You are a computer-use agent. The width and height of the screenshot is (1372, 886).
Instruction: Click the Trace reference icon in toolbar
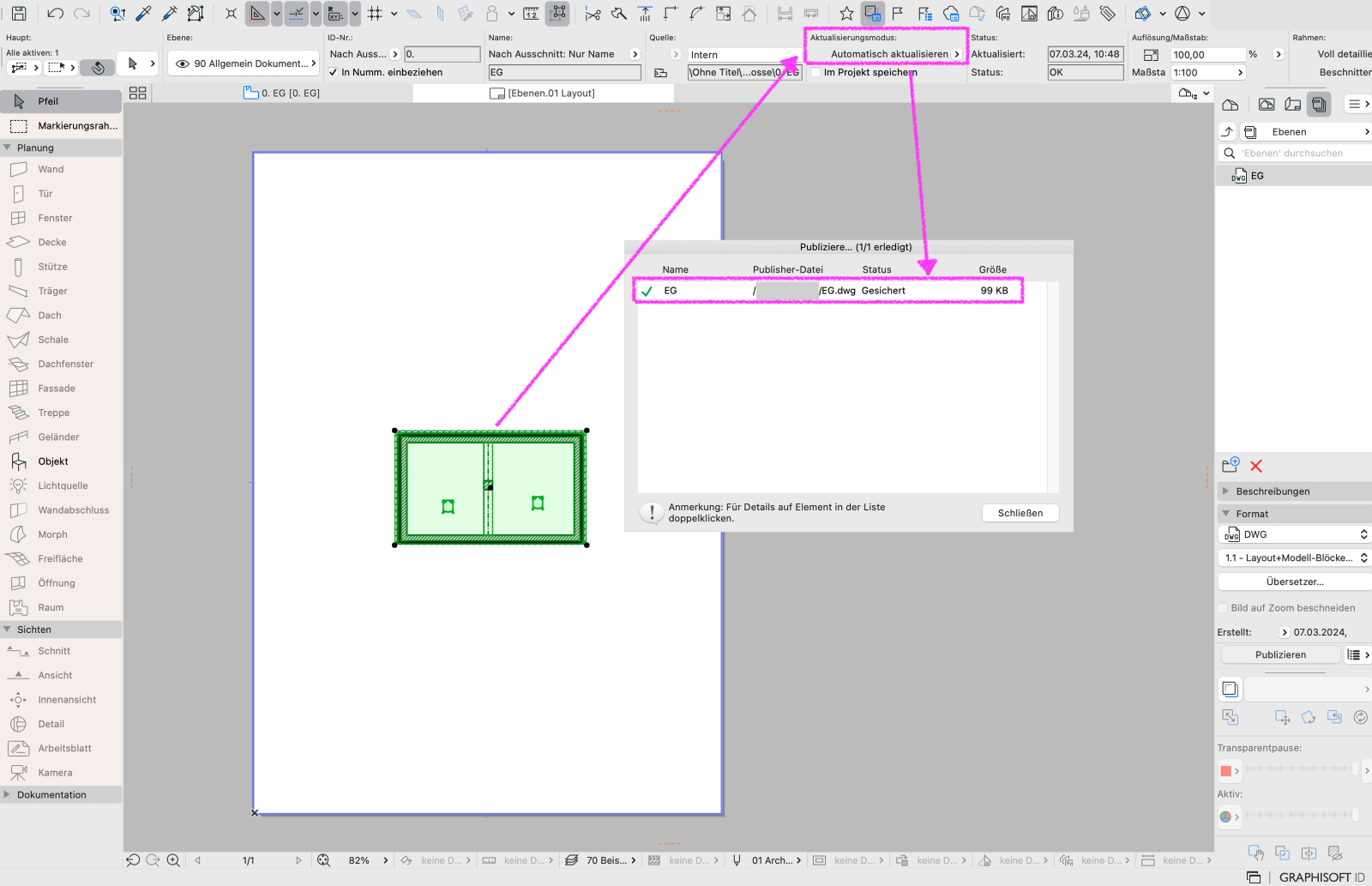tap(872, 13)
